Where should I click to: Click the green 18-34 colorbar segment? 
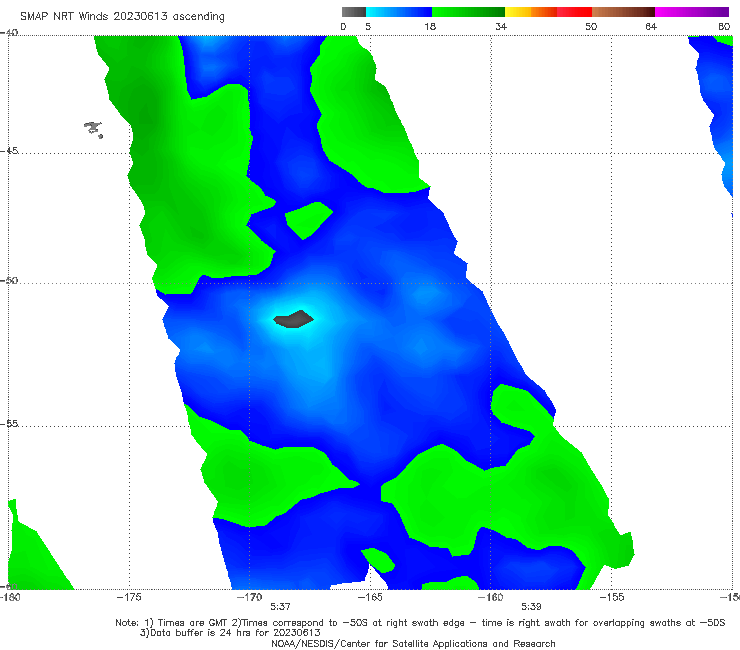pos(468,12)
